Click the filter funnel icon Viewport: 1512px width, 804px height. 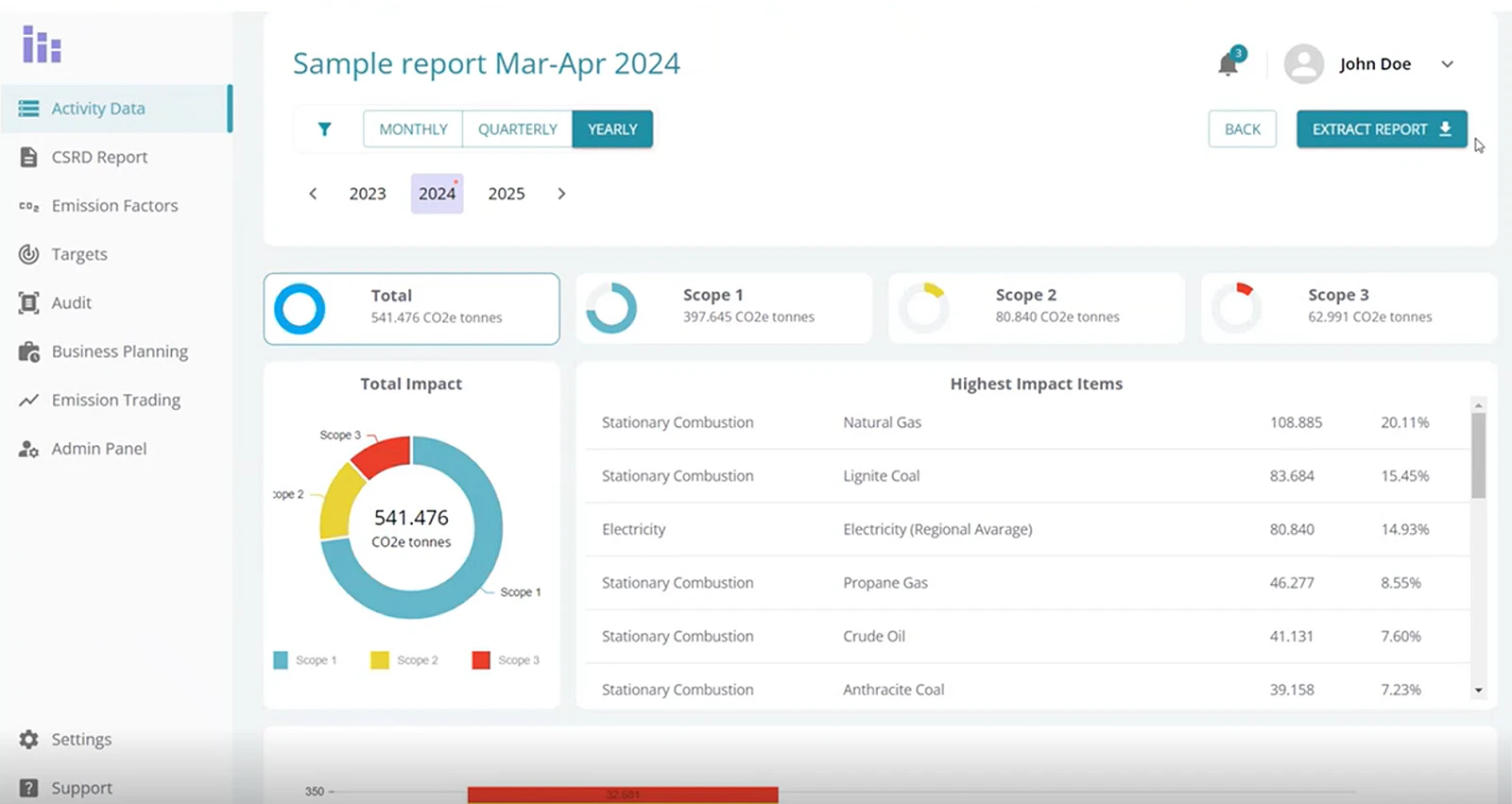[x=324, y=129]
